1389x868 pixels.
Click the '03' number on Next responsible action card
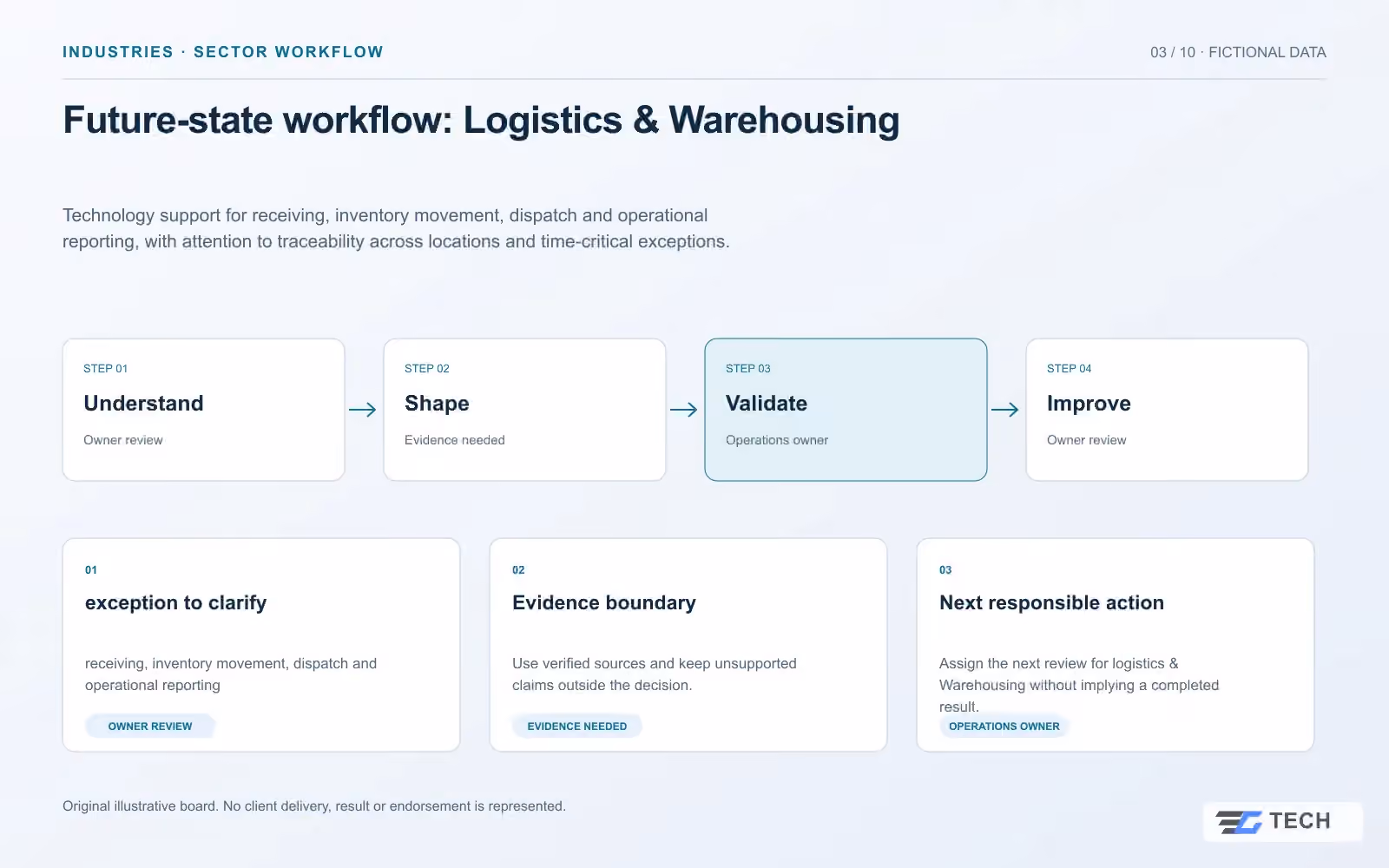click(x=945, y=570)
